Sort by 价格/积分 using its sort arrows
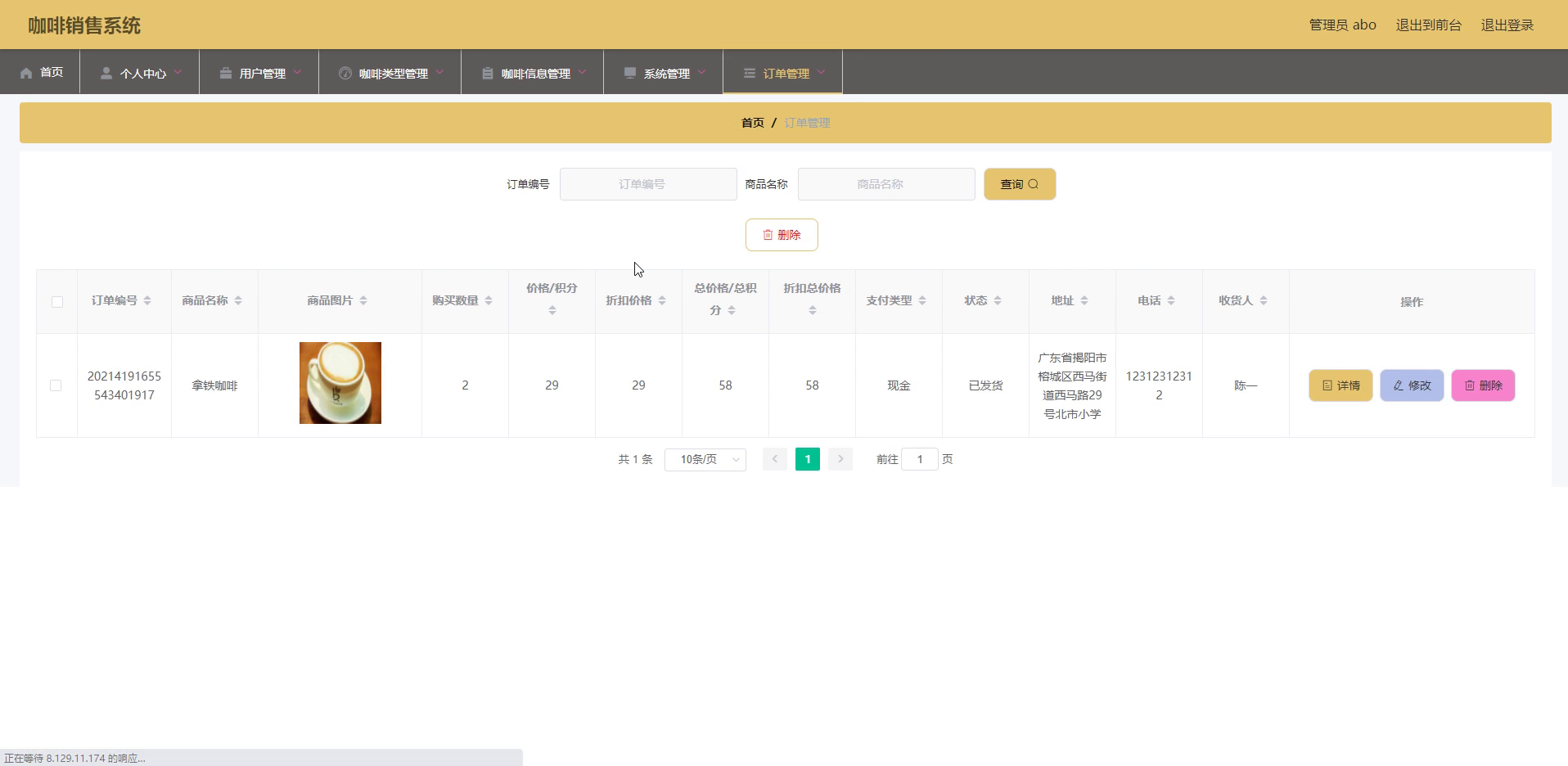The height and width of the screenshot is (766, 1568). (x=552, y=310)
